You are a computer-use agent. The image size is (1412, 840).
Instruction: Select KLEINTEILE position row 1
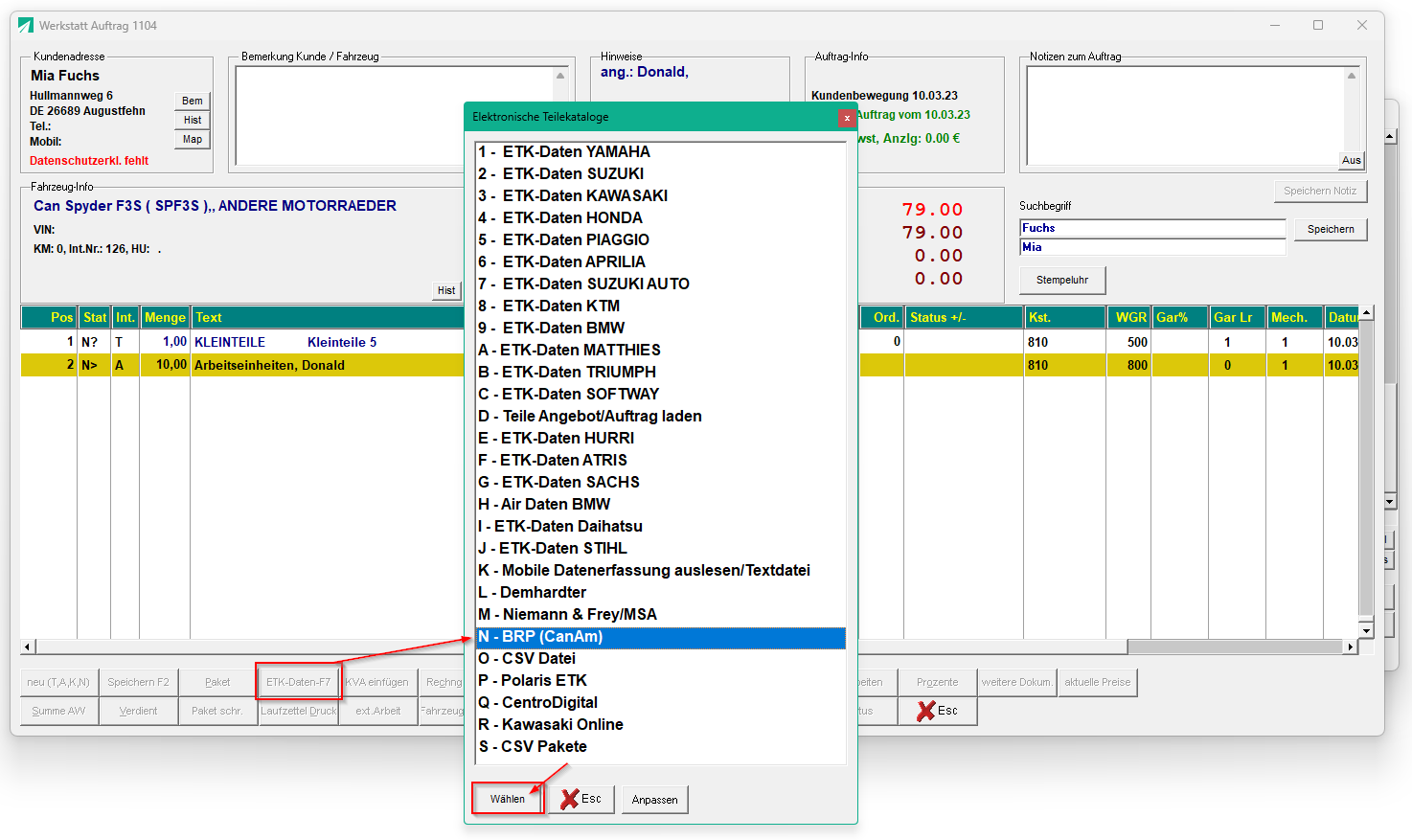point(242,342)
